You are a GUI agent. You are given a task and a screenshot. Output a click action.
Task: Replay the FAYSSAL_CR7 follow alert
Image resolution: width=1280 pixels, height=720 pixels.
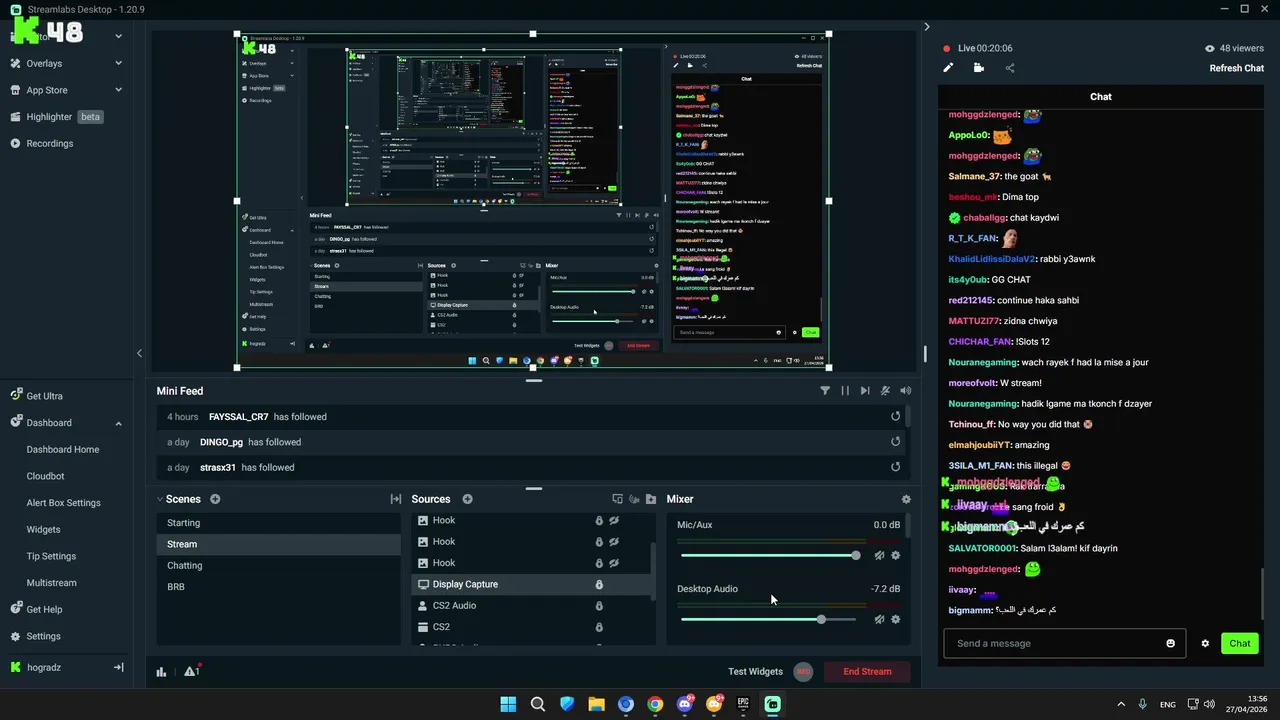[x=895, y=416]
